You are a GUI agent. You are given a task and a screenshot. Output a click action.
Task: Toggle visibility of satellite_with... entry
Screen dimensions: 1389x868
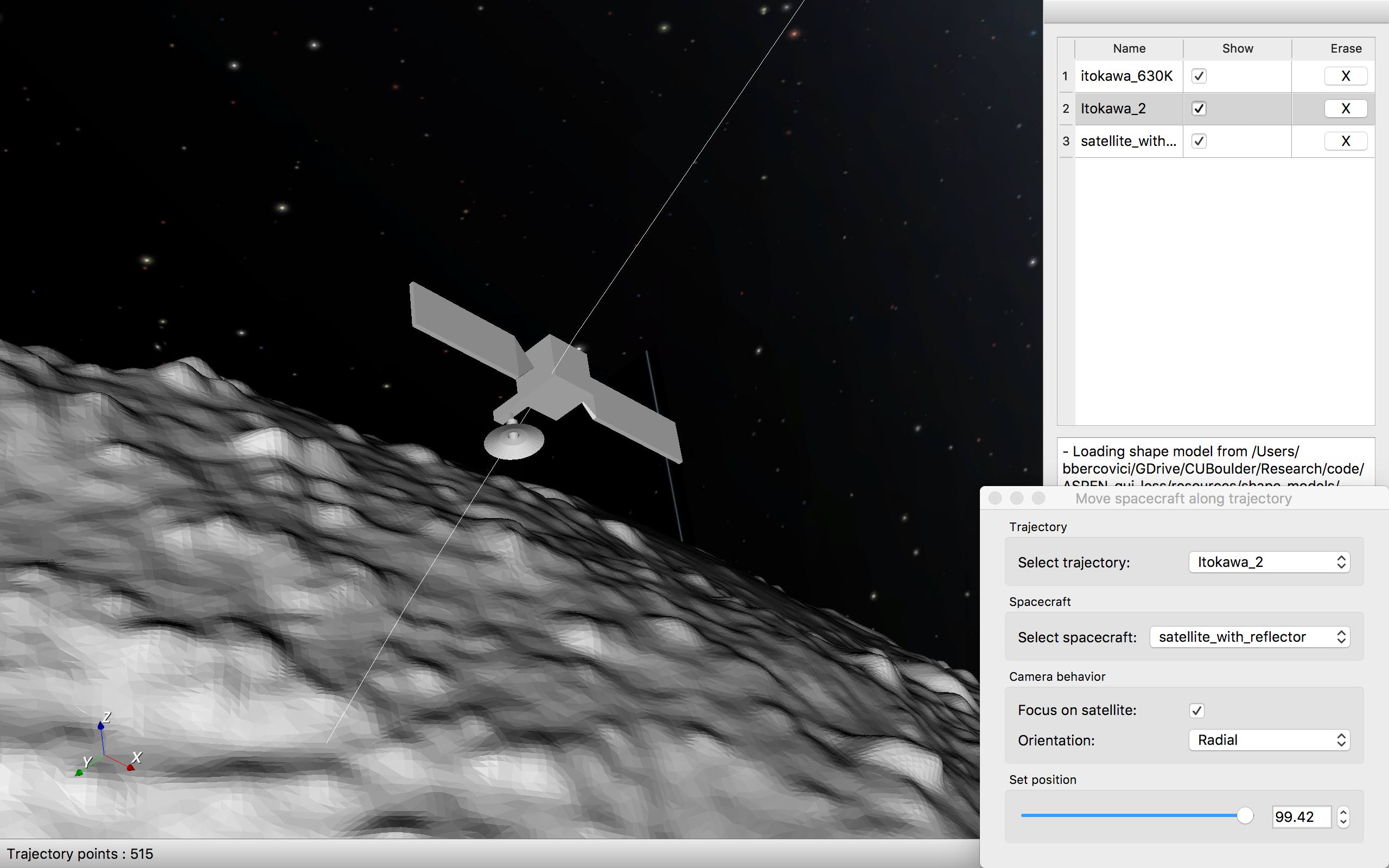point(1199,141)
